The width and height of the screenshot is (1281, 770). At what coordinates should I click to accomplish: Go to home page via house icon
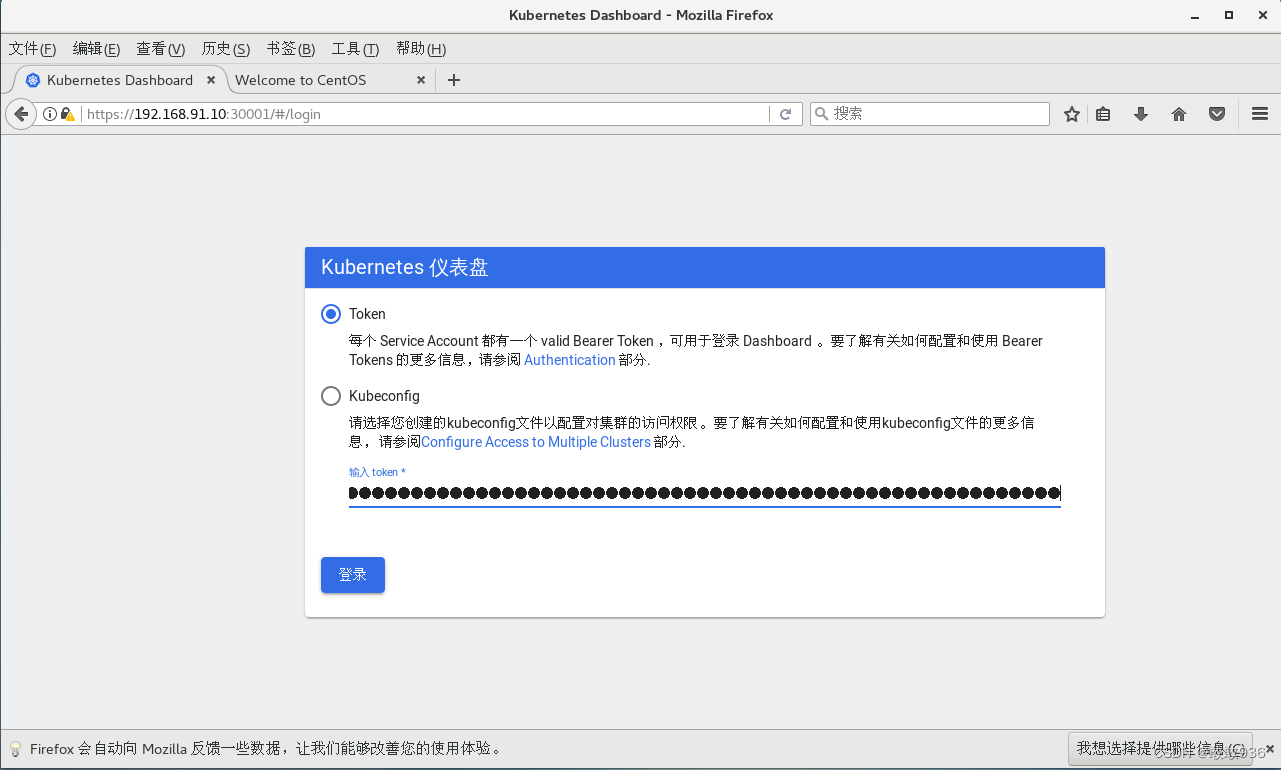[x=1179, y=114]
